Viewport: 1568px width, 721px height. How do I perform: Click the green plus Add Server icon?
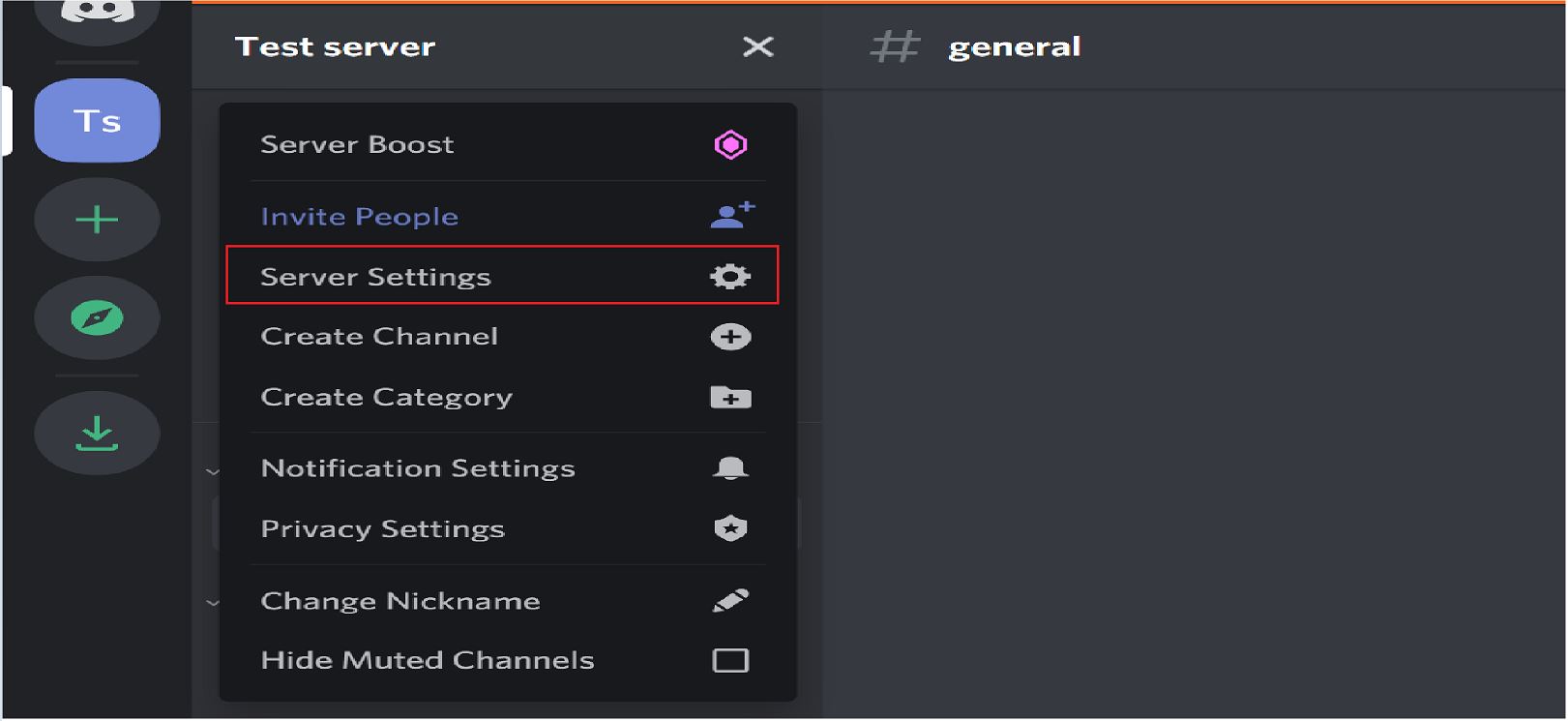(97, 221)
